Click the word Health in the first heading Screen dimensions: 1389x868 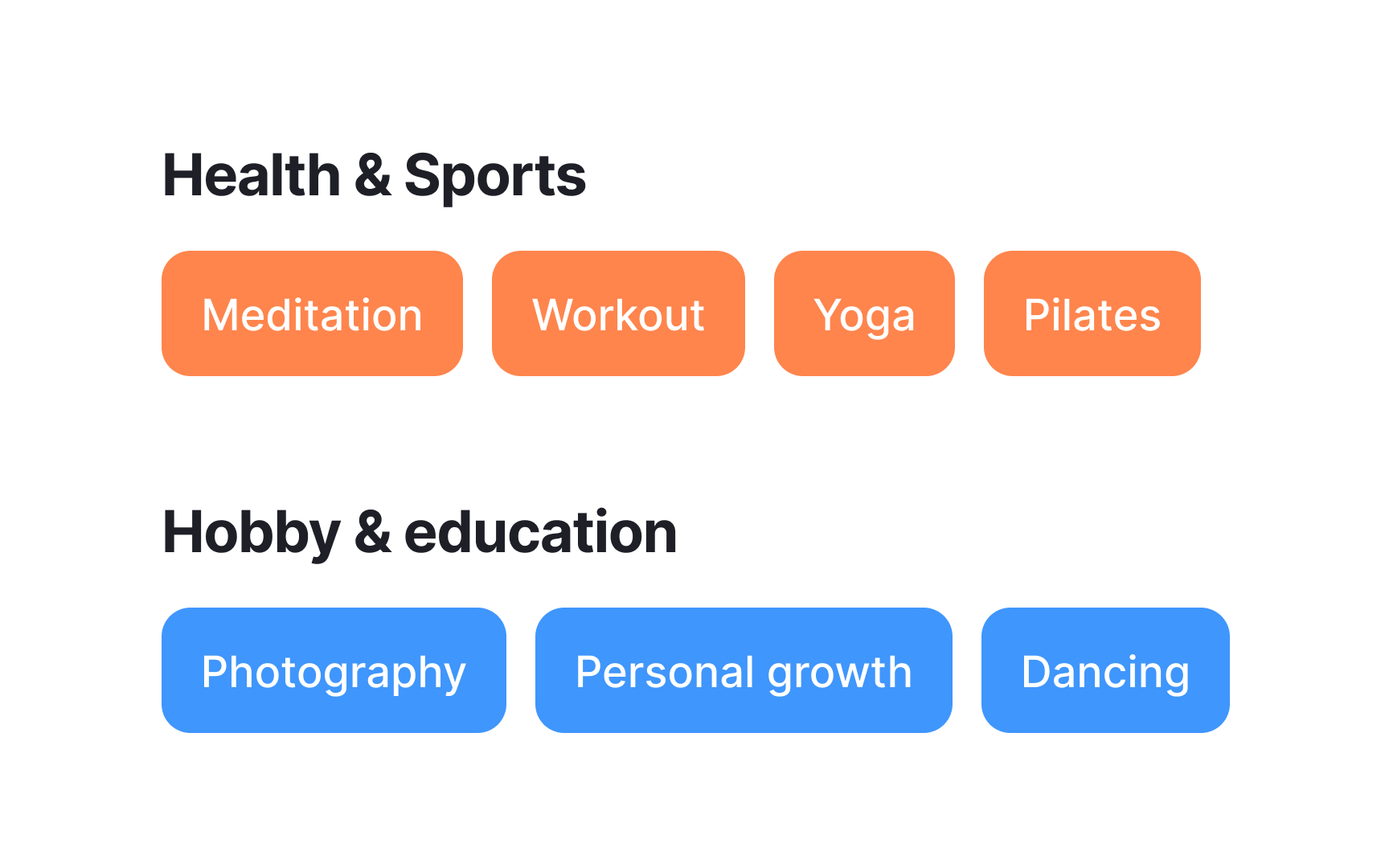click(x=252, y=175)
